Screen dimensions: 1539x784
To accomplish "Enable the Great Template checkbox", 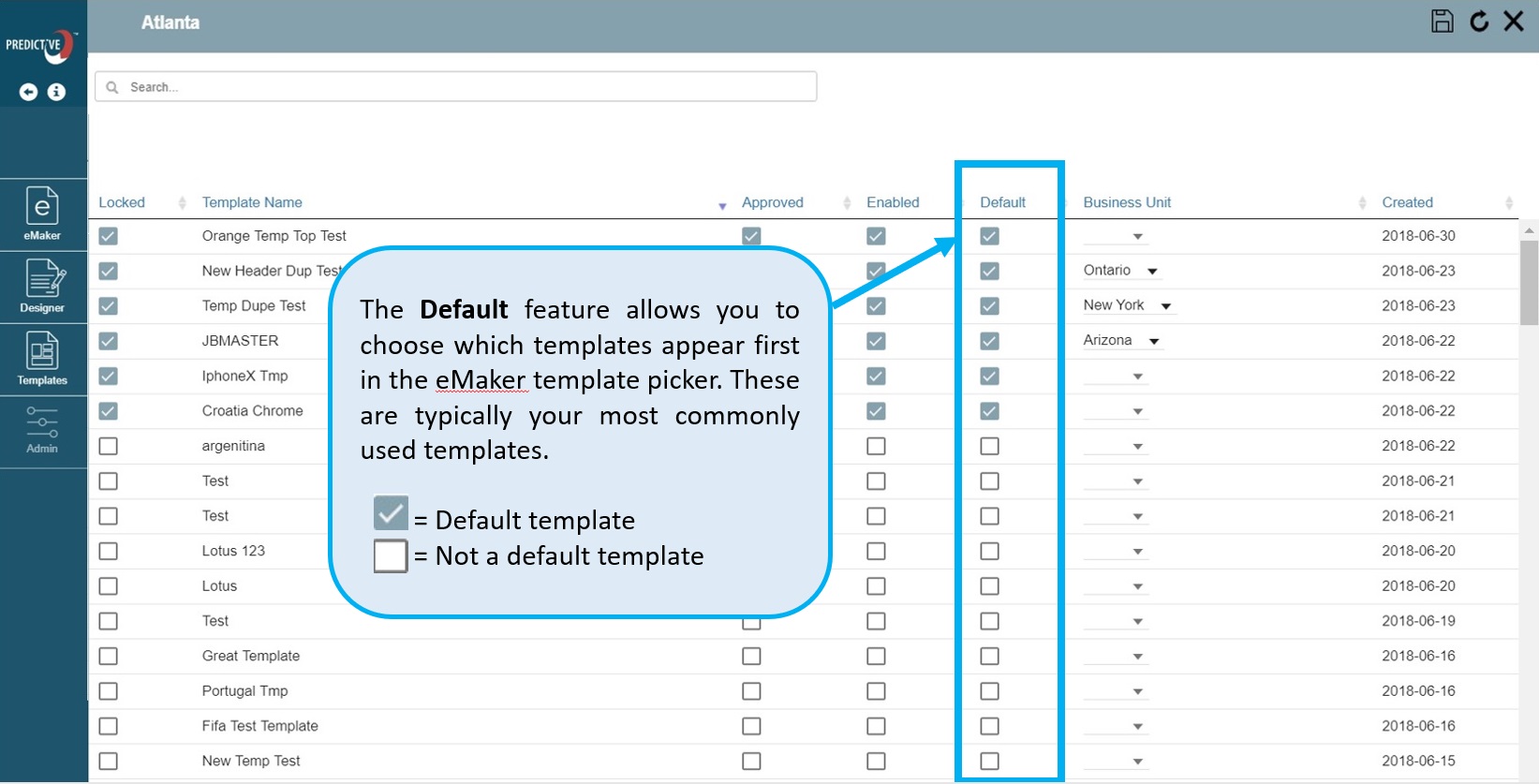I will (876, 656).
